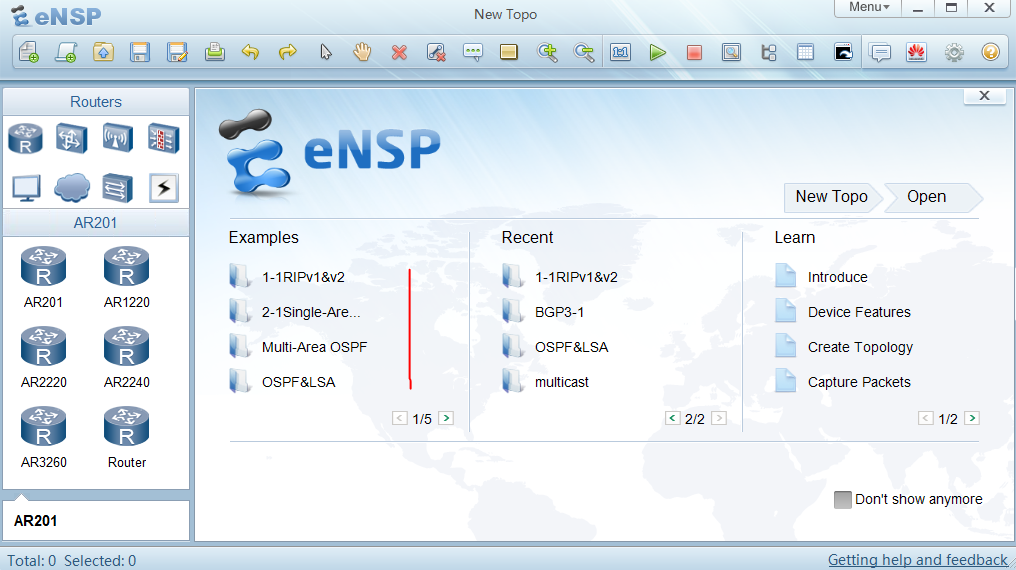Click the Print icon
Image resolution: width=1016 pixels, height=570 pixels.
[x=214, y=52]
